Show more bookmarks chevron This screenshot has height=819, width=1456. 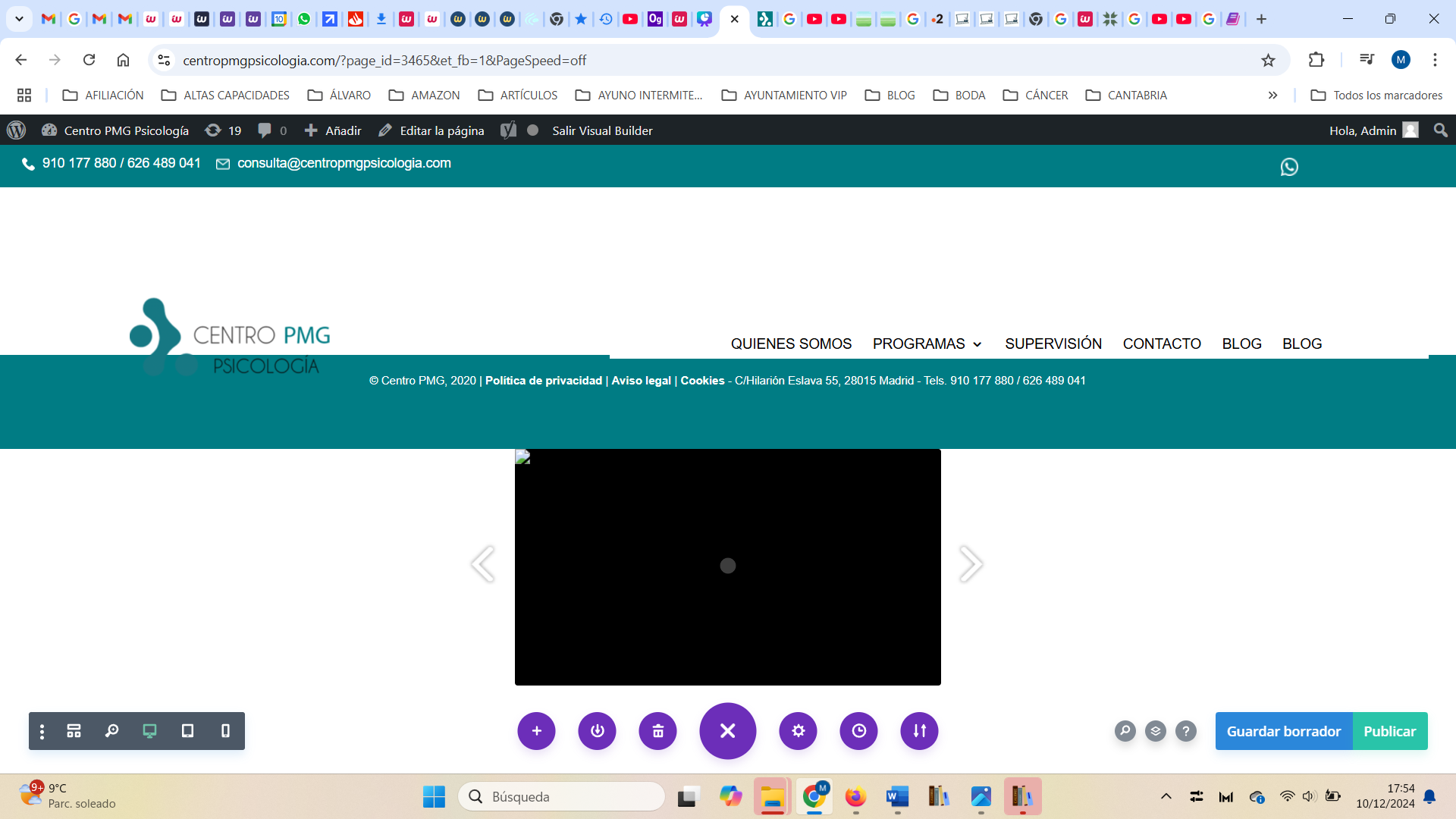pos(1272,95)
